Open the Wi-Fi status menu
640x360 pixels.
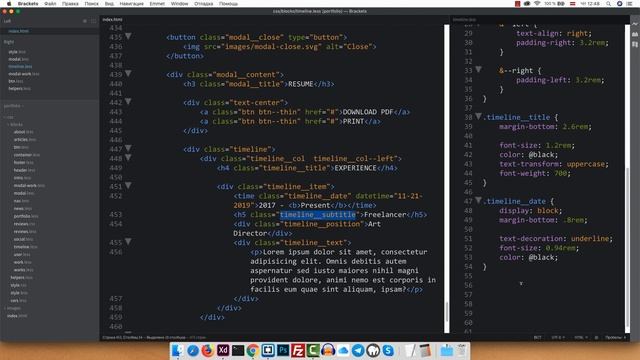[537, 4]
